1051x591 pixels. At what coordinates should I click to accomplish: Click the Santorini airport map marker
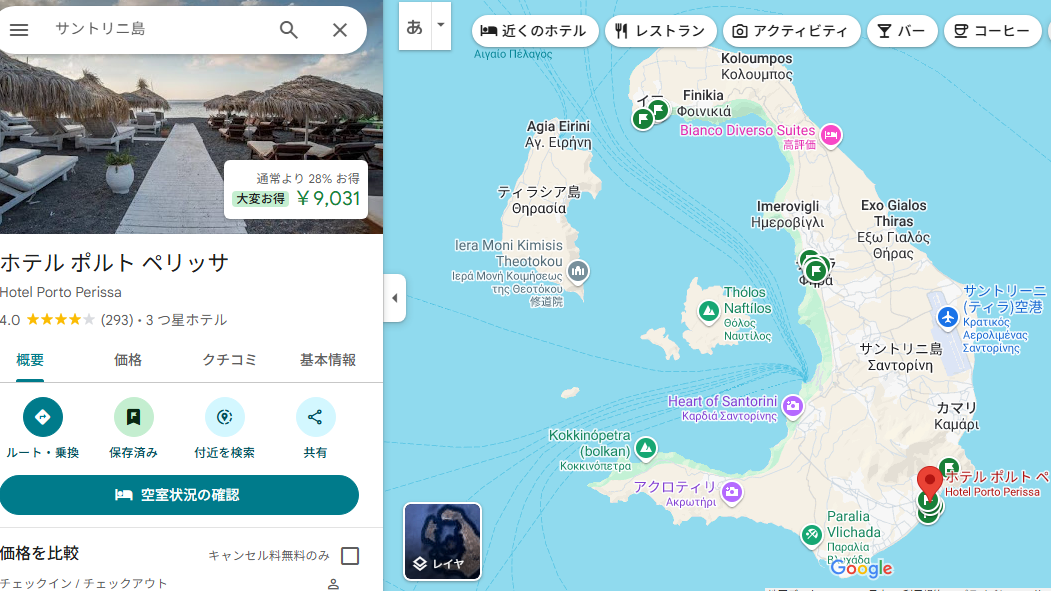pos(947,317)
